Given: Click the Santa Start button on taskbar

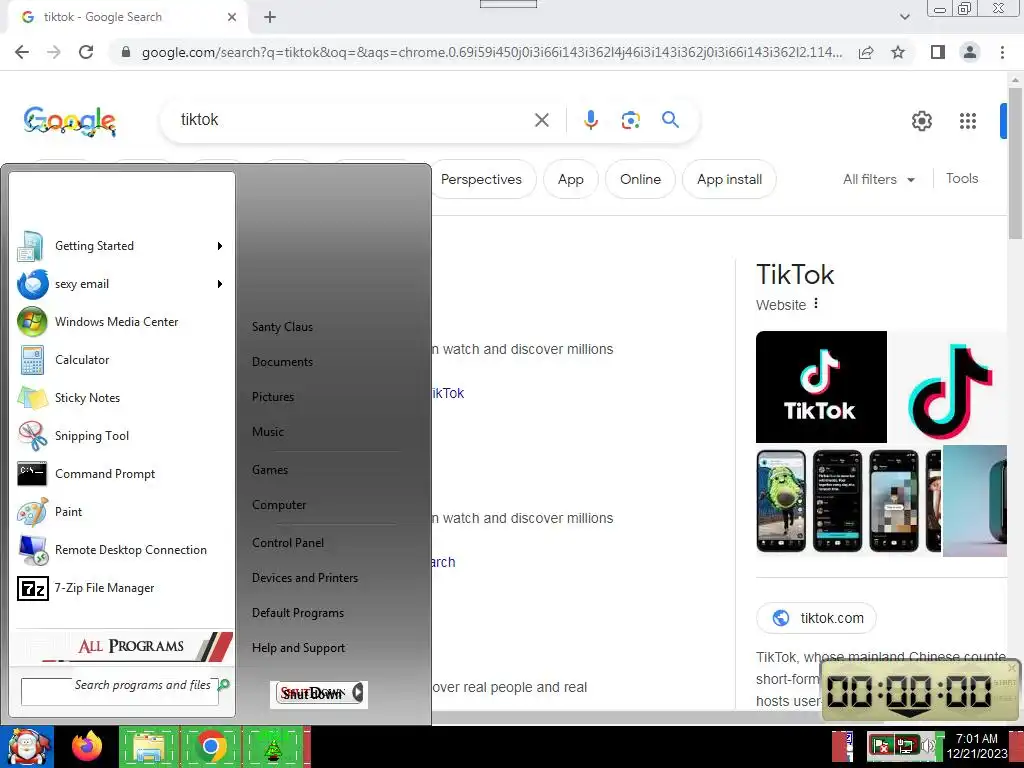Looking at the screenshot, I should click(x=27, y=747).
